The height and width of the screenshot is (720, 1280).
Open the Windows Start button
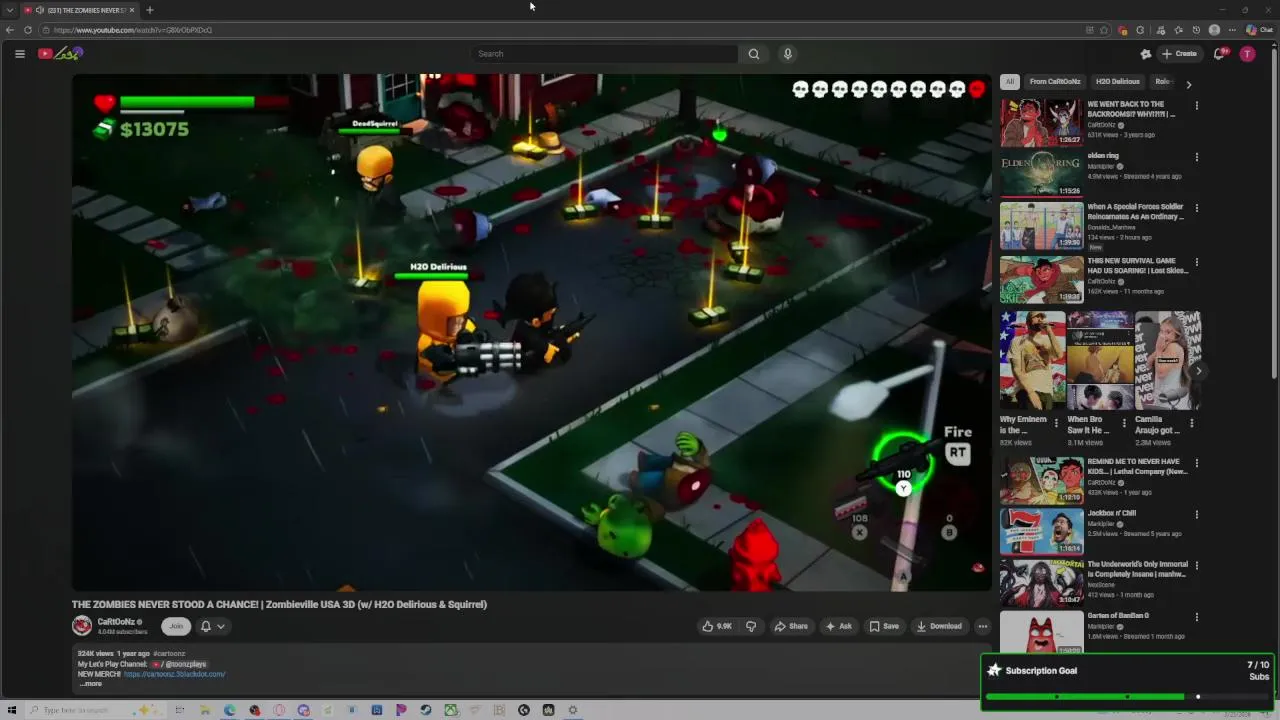(12, 710)
